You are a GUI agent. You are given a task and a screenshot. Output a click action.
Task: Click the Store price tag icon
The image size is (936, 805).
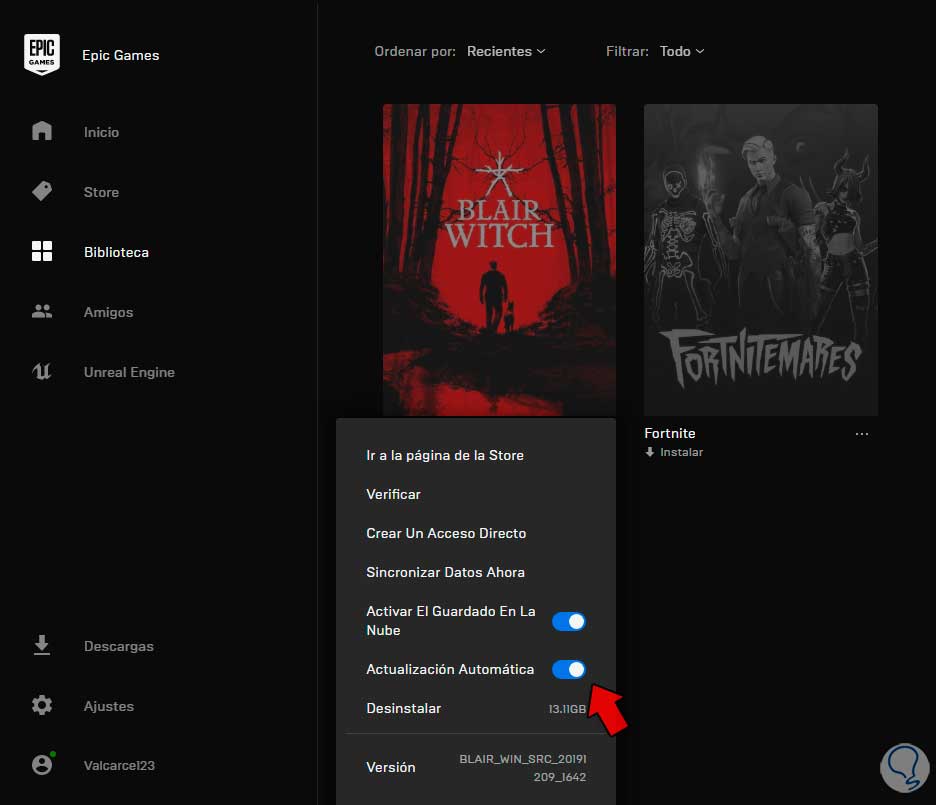pyautogui.click(x=42, y=191)
